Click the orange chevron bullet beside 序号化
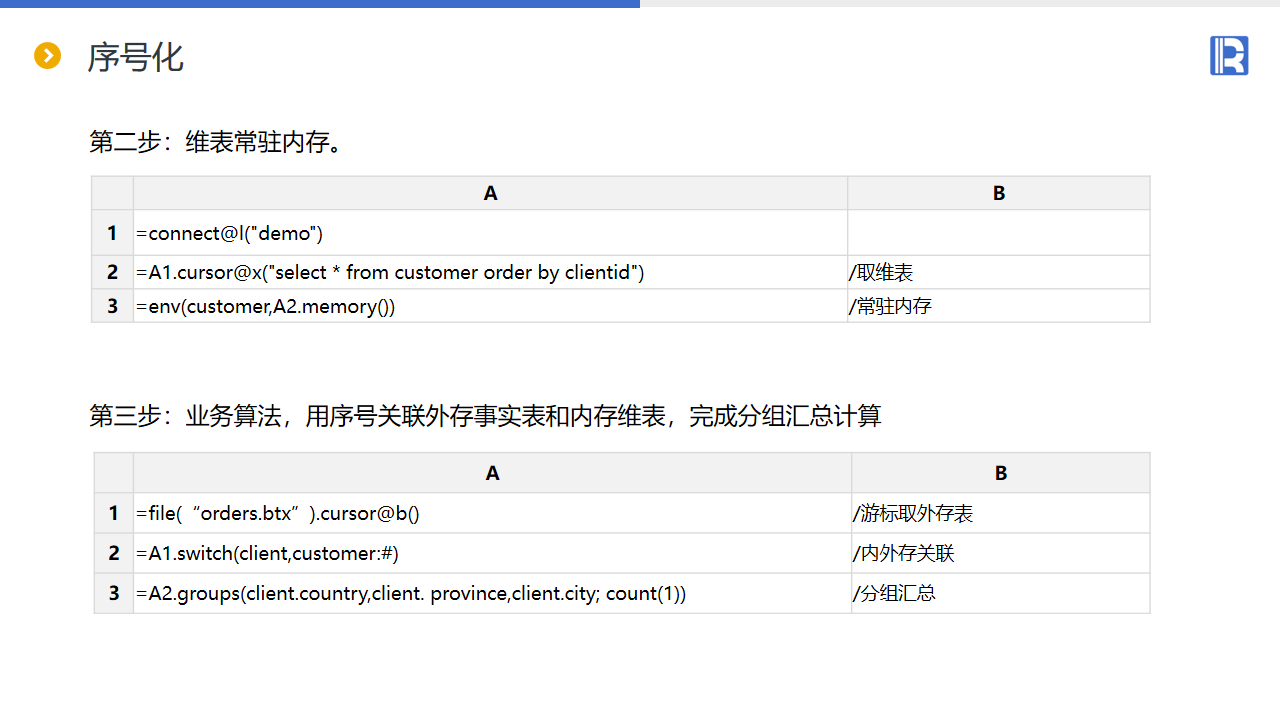1280x720 pixels. tap(47, 56)
